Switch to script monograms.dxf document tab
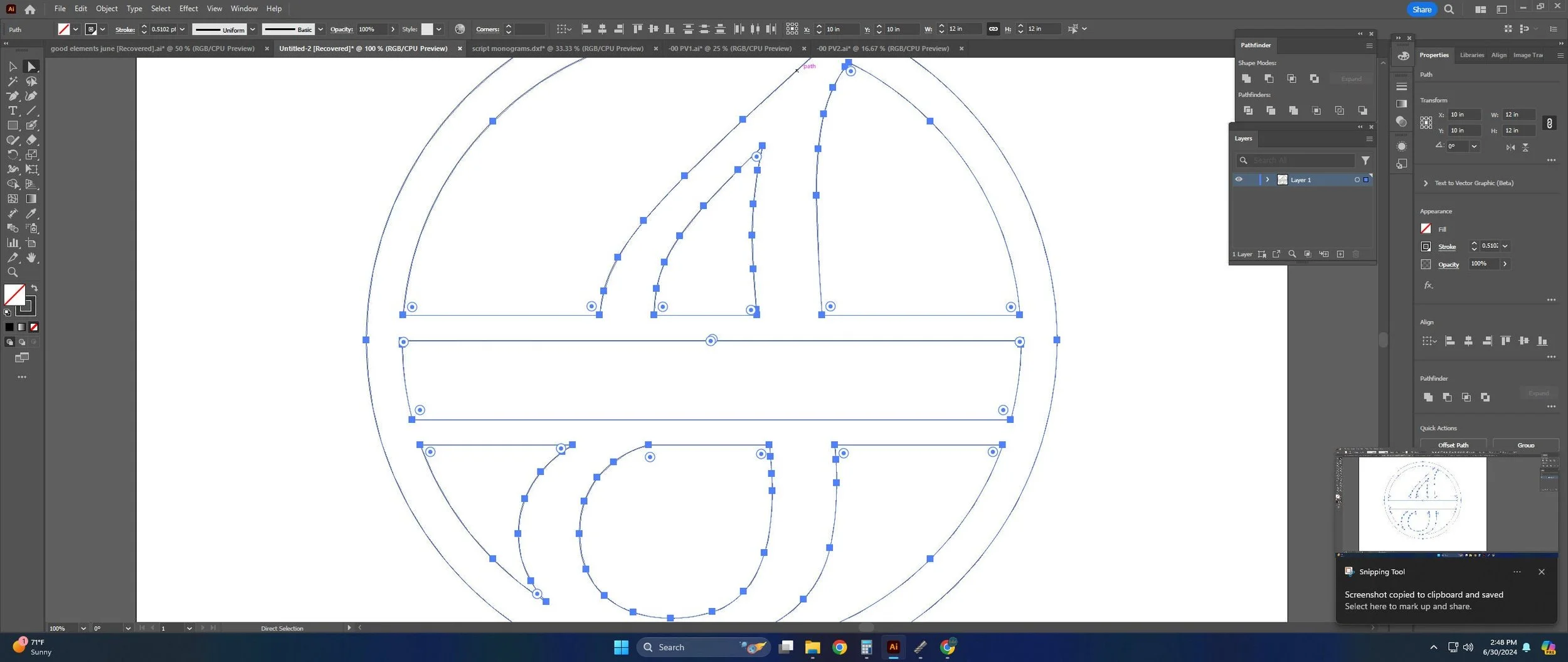The height and width of the screenshot is (662, 1568). [558, 48]
